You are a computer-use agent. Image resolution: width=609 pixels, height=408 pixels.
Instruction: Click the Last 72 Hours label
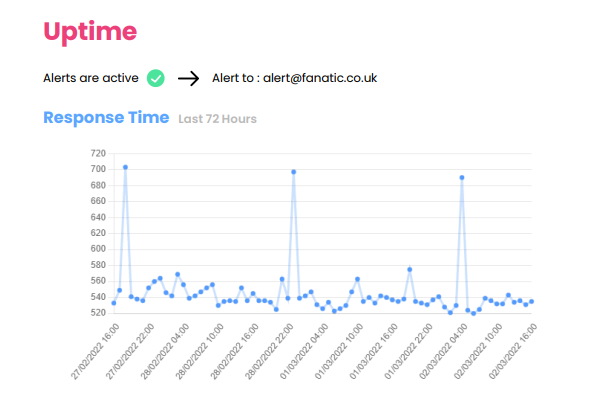pyautogui.click(x=218, y=119)
